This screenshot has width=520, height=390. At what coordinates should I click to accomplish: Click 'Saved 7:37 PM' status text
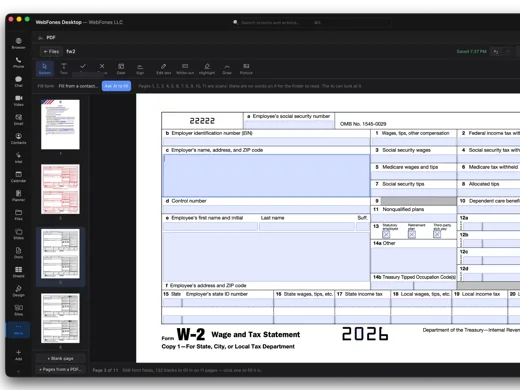[471, 52]
